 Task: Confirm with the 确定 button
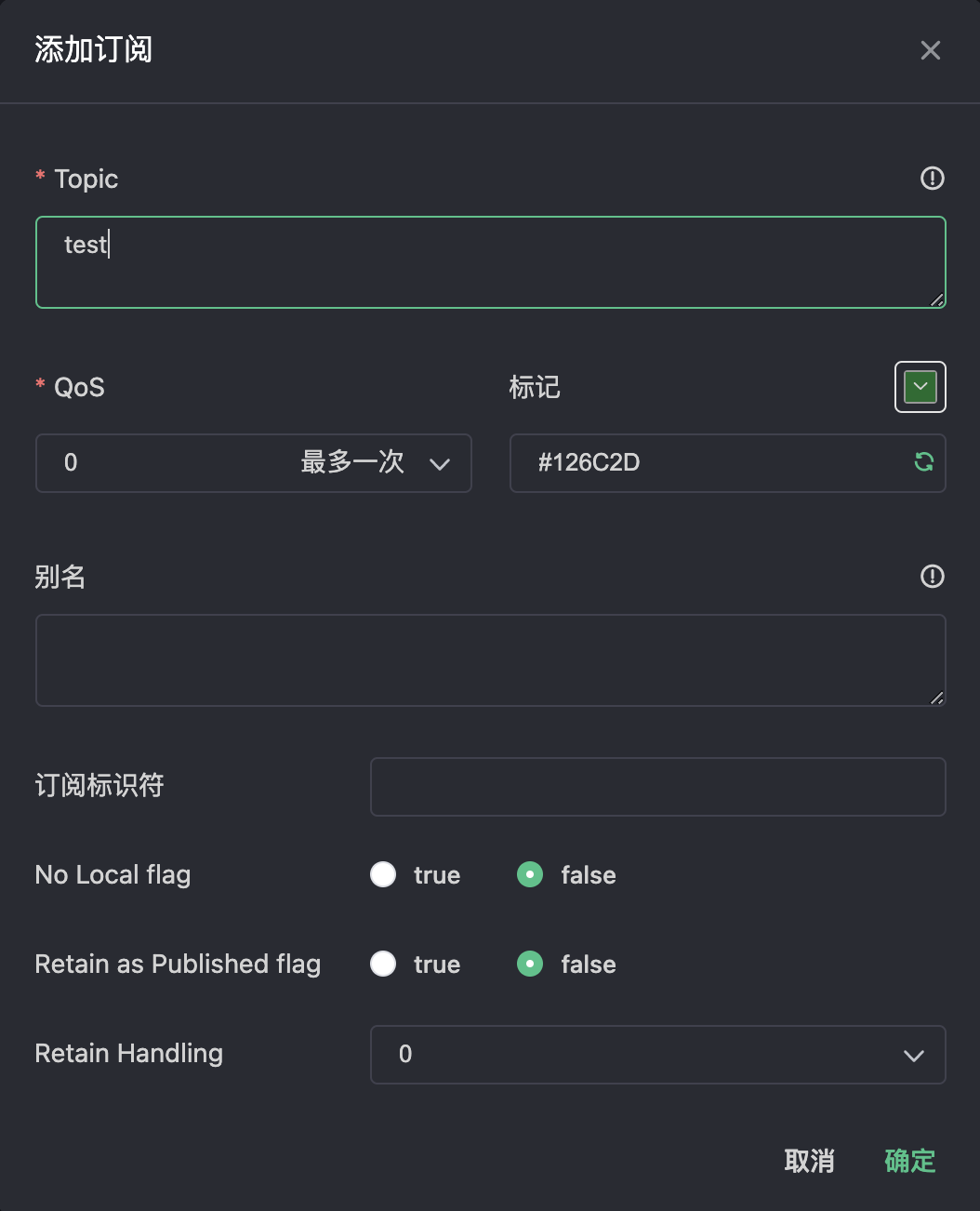910,1161
